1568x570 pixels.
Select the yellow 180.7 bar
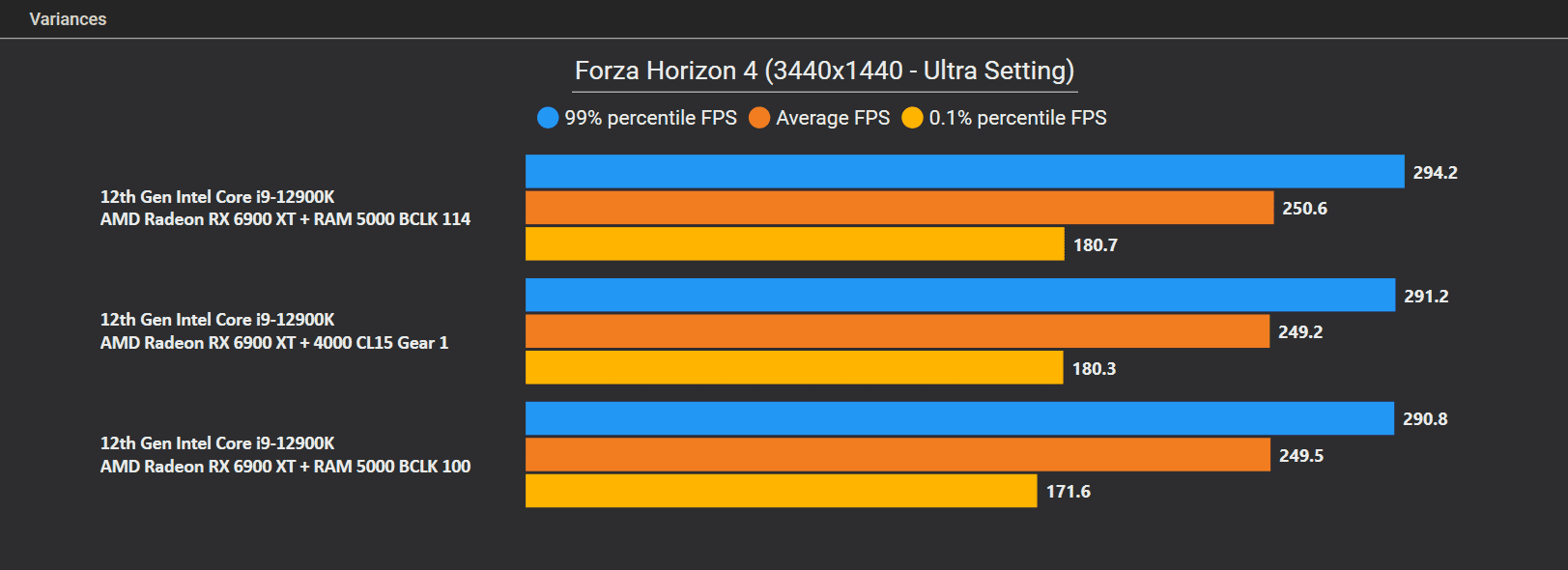(x=795, y=244)
